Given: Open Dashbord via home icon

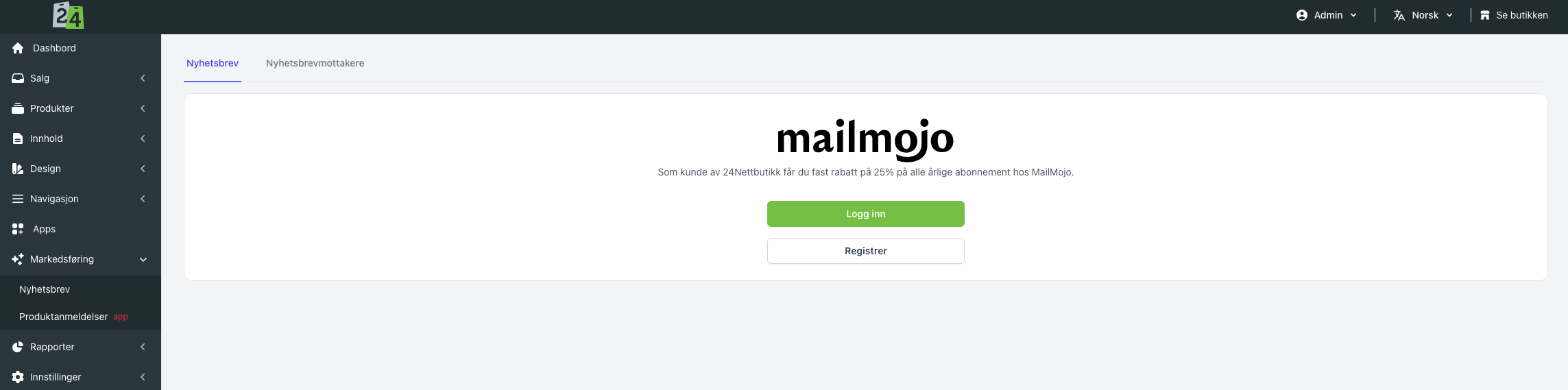Looking at the screenshot, I should (18, 48).
